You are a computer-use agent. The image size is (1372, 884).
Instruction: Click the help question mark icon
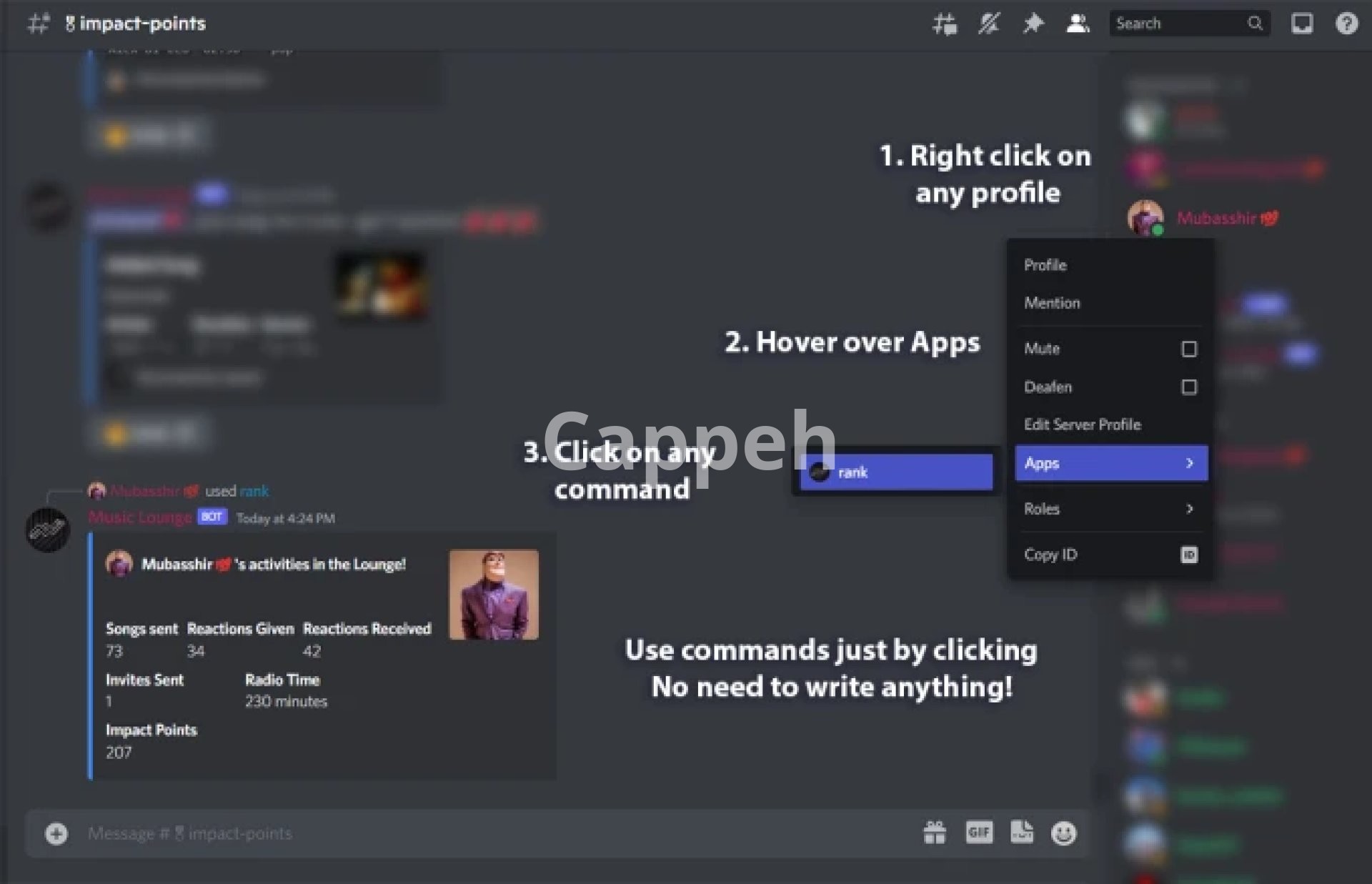click(1346, 24)
